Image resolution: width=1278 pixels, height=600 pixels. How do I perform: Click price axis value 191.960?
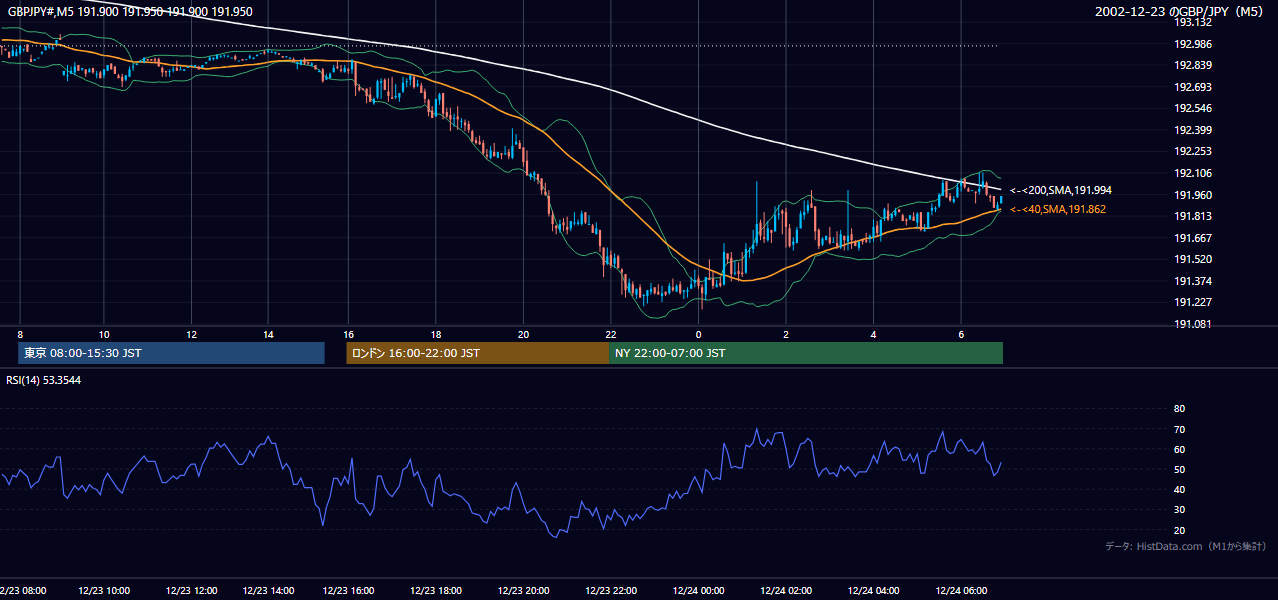point(1193,195)
